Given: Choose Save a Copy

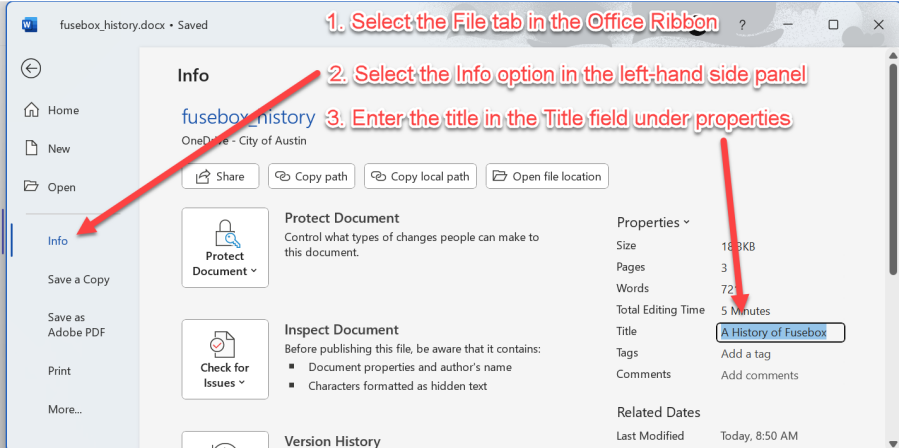Looking at the screenshot, I should tap(79, 279).
